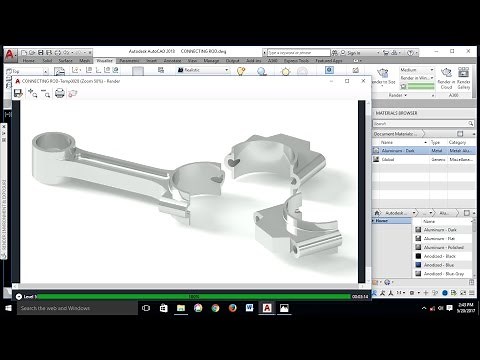480x360 pixels.
Task: Click the library list vertical scrollbar
Action: coord(474,247)
